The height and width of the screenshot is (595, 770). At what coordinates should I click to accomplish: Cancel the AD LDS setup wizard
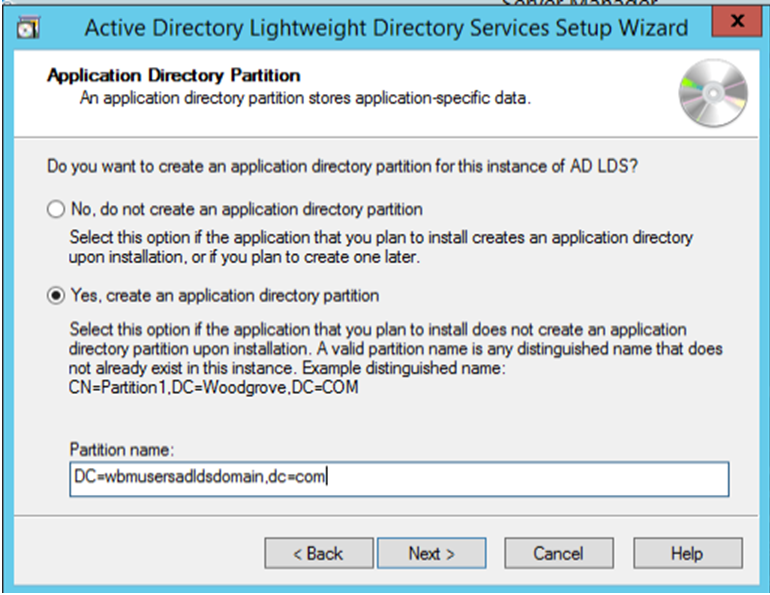click(x=558, y=553)
